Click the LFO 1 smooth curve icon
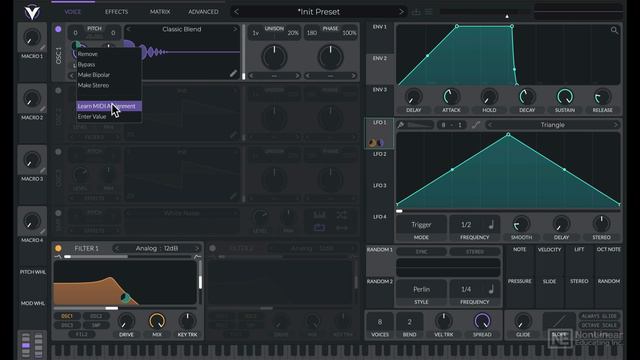Image resolution: width=640 pixels, height=360 pixels. tap(476, 125)
